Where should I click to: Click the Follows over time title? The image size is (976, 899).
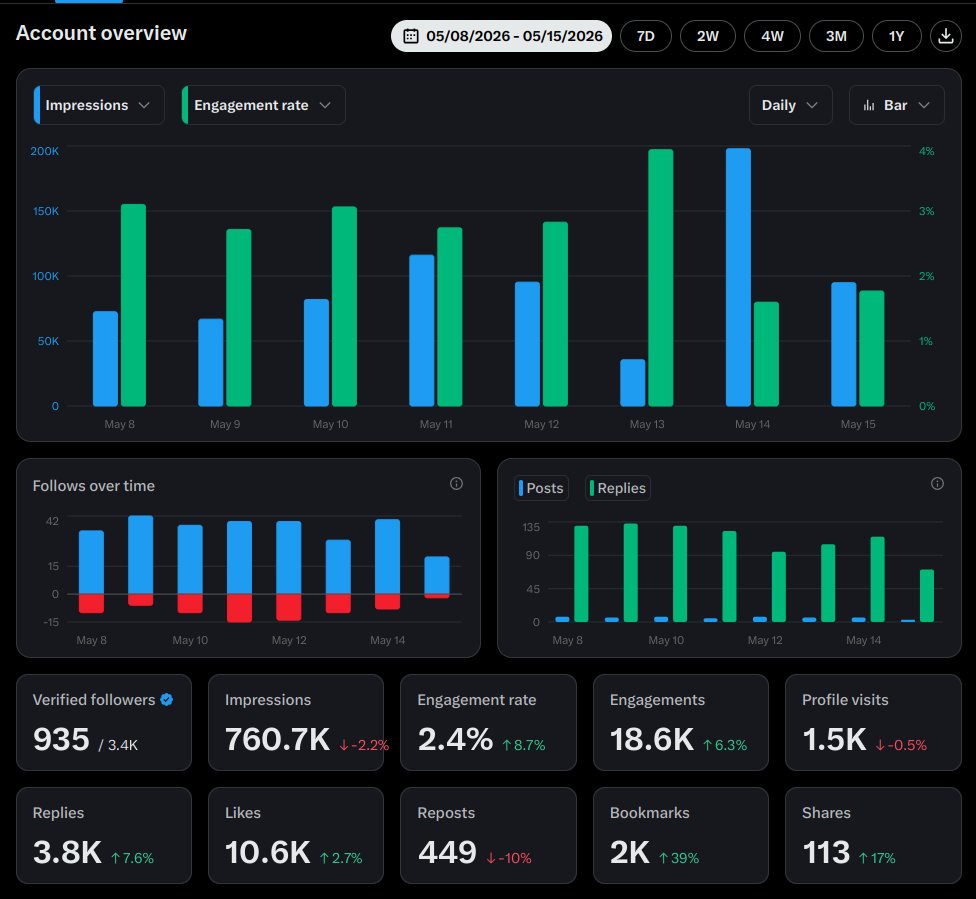pos(93,486)
